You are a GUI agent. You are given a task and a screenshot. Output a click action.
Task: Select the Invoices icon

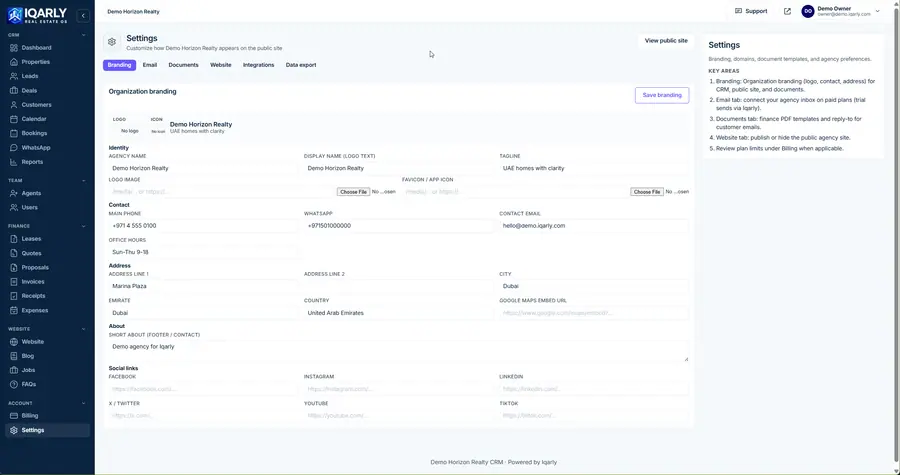[14, 282]
